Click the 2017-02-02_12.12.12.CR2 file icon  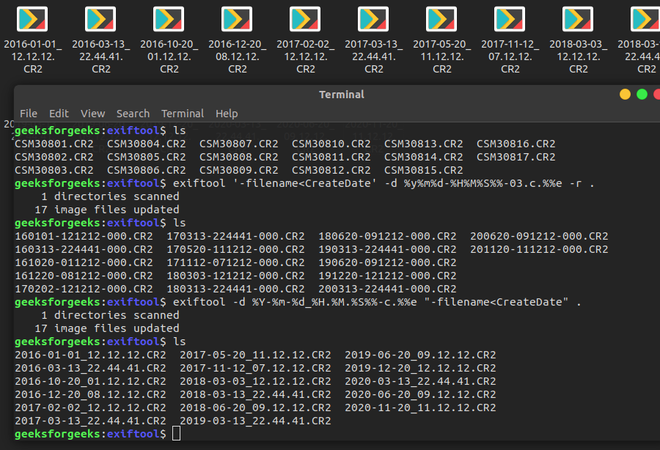point(304,21)
